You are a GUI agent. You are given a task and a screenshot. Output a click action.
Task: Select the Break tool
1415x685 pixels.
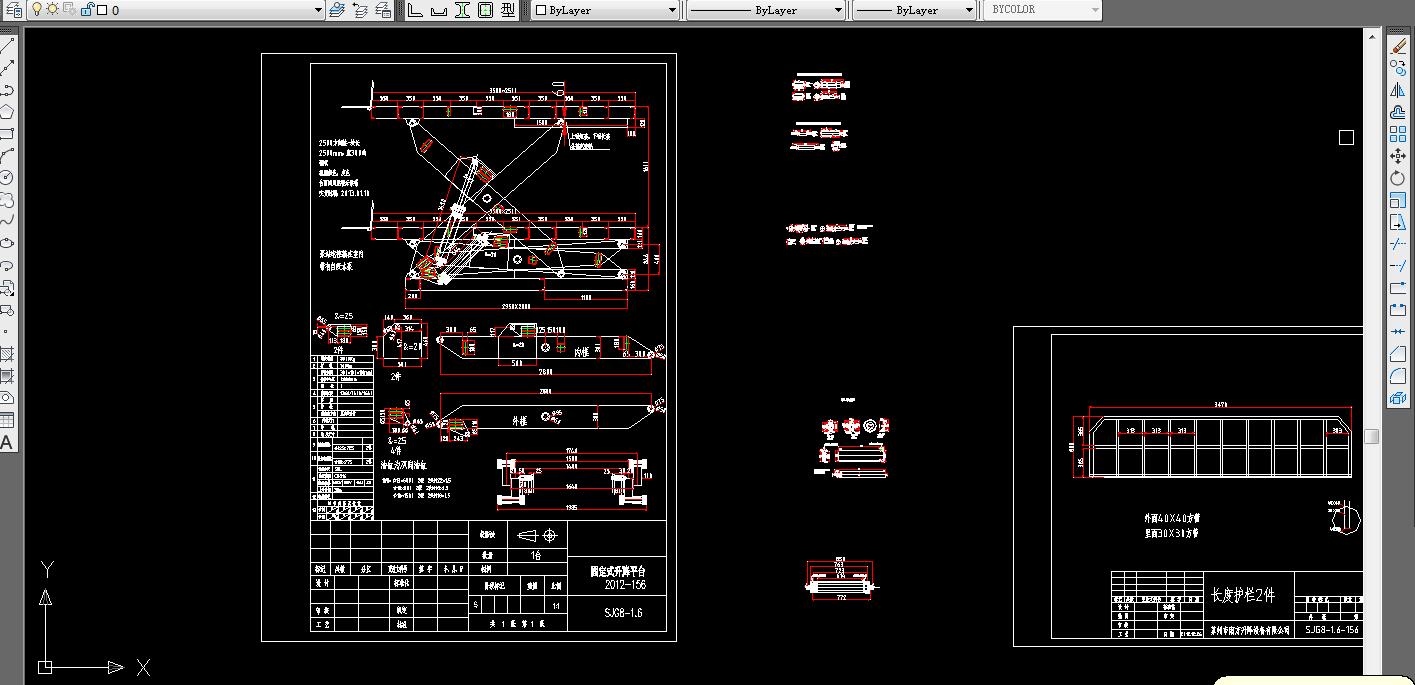pyautogui.click(x=1398, y=310)
